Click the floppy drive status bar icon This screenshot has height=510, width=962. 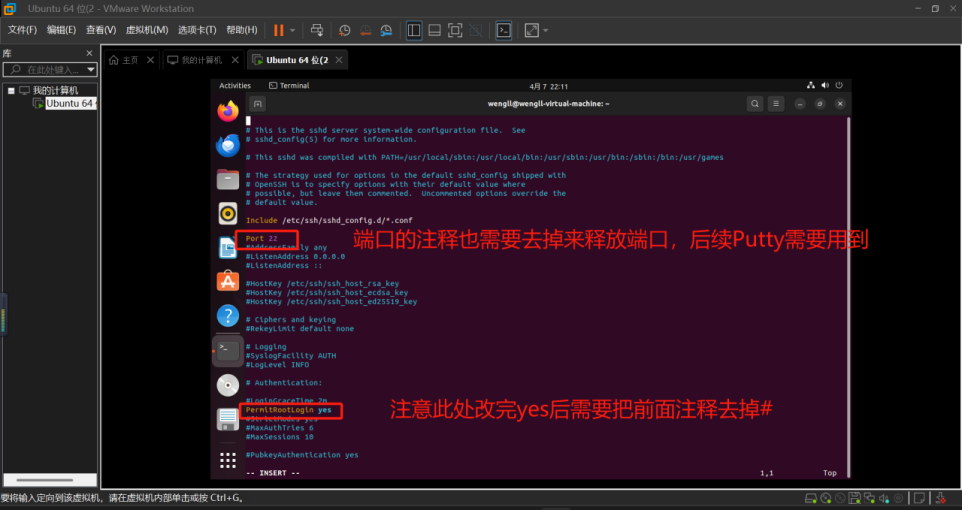pyautogui.click(x=855, y=498)
